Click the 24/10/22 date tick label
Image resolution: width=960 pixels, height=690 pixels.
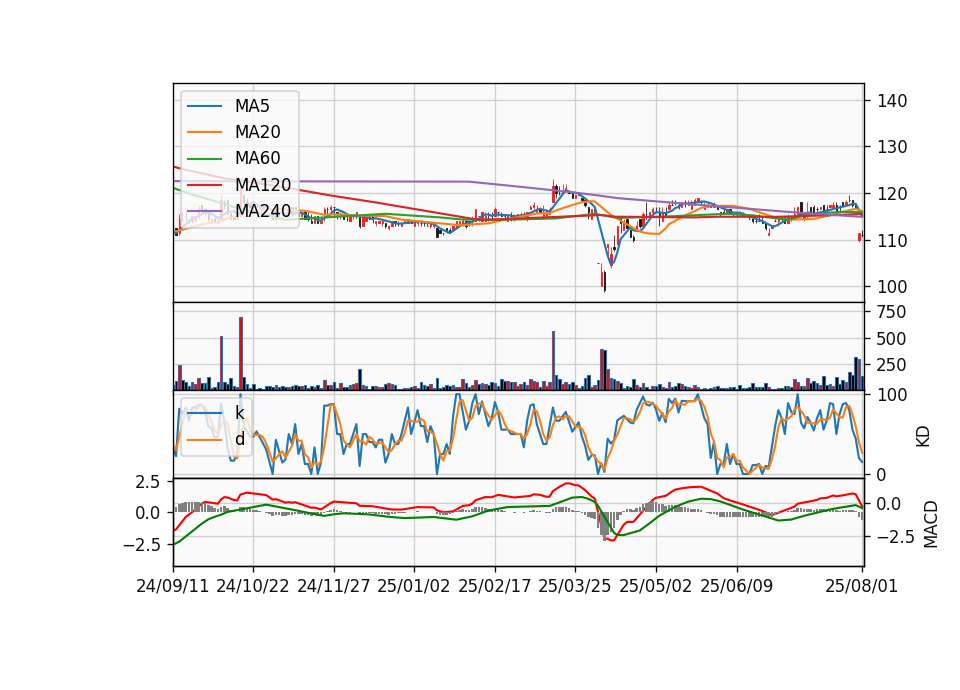click(253, 586)
